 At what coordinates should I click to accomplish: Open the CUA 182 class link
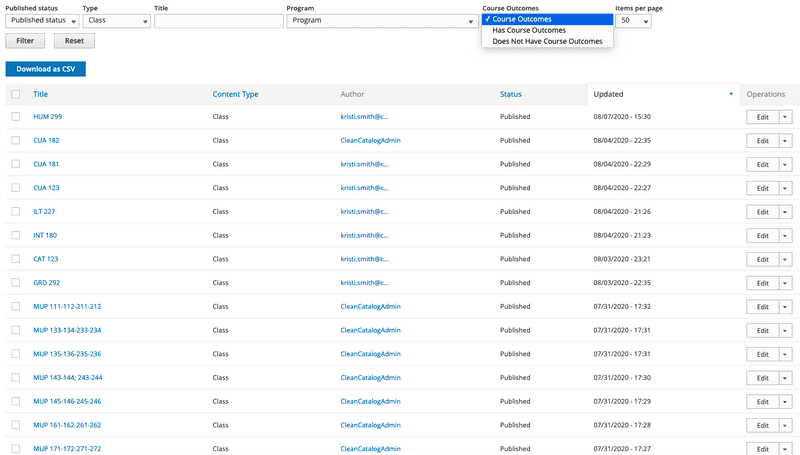pyautogui.click(x=46, y=140)
